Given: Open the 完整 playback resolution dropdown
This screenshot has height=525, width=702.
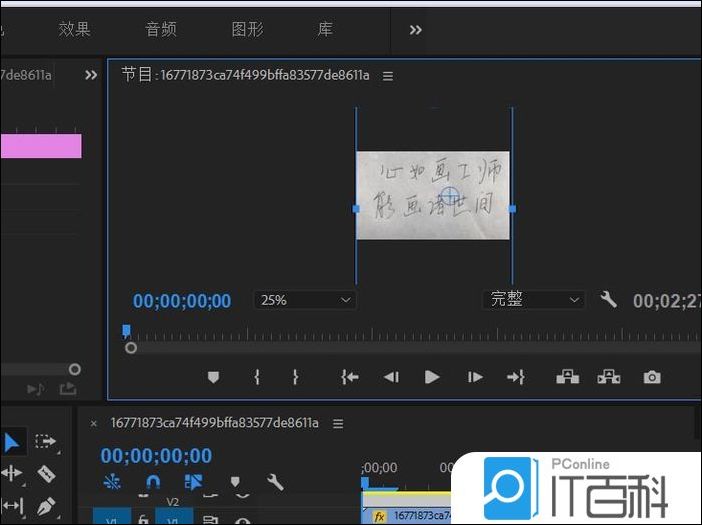Looking at the screenshot, I should coord(534,300).
